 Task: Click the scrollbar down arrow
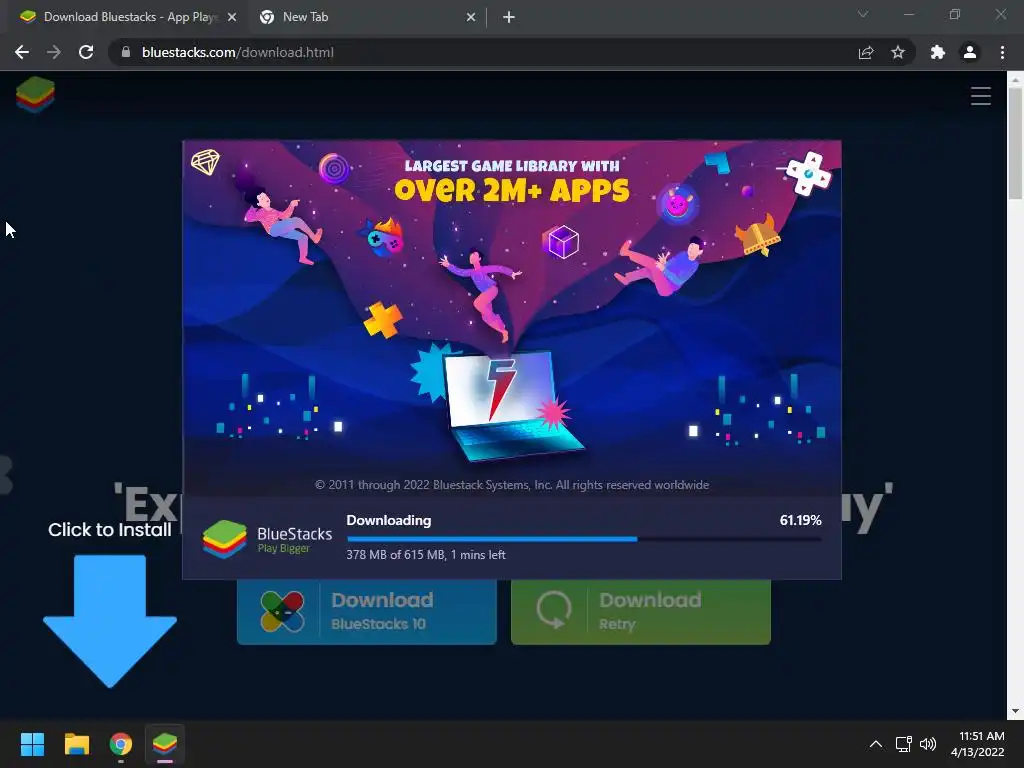1015,711
